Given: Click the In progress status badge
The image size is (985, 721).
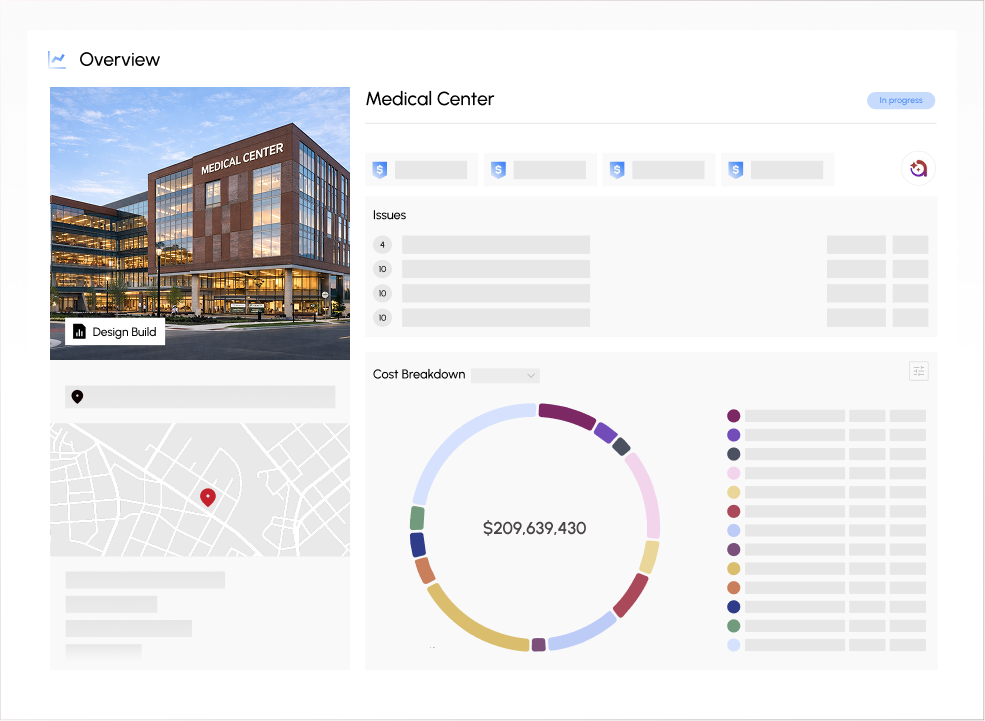Looking at the screenshot, I should 900,100.
